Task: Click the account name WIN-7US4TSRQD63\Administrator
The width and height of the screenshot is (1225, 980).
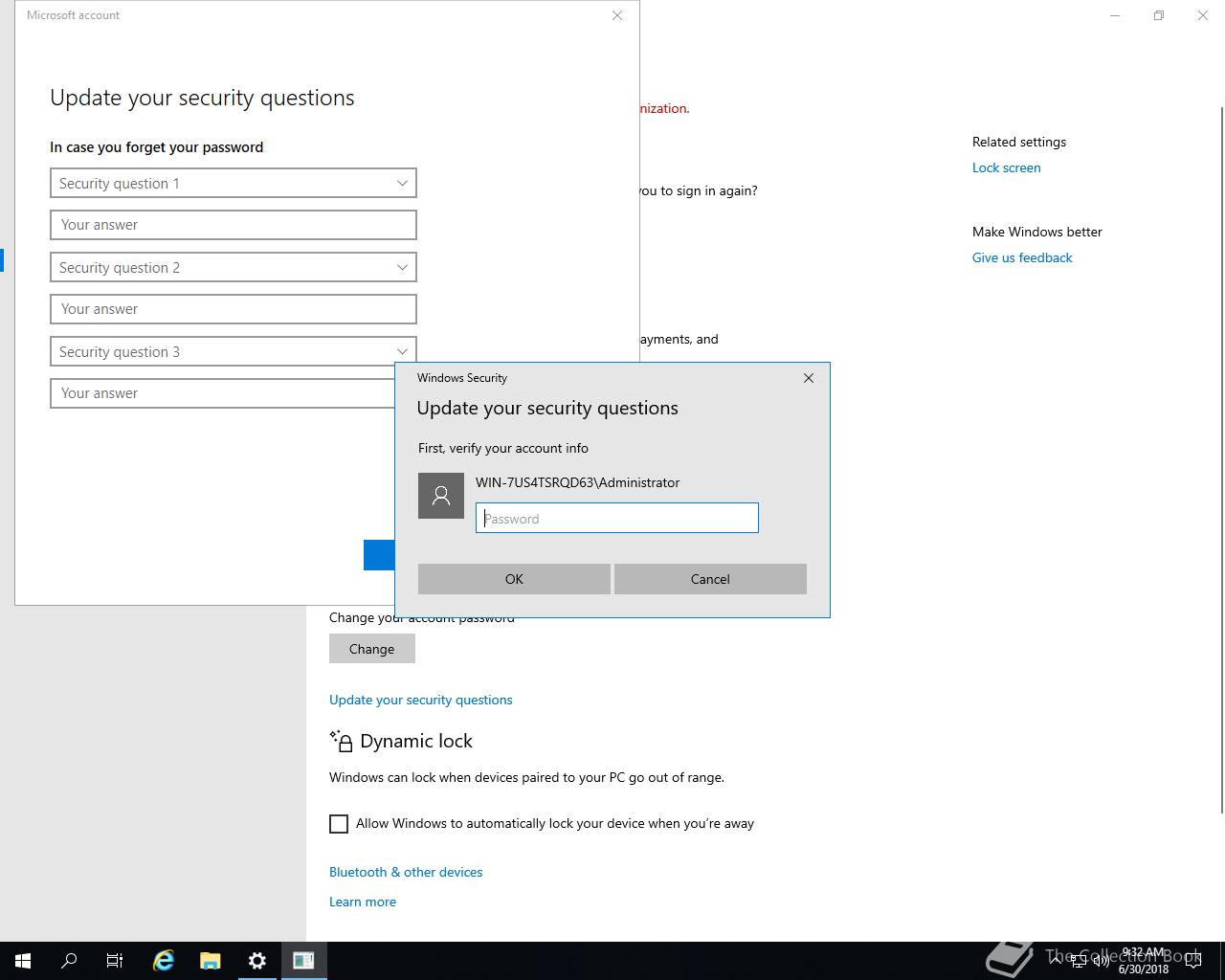Action: click(578, 482)
